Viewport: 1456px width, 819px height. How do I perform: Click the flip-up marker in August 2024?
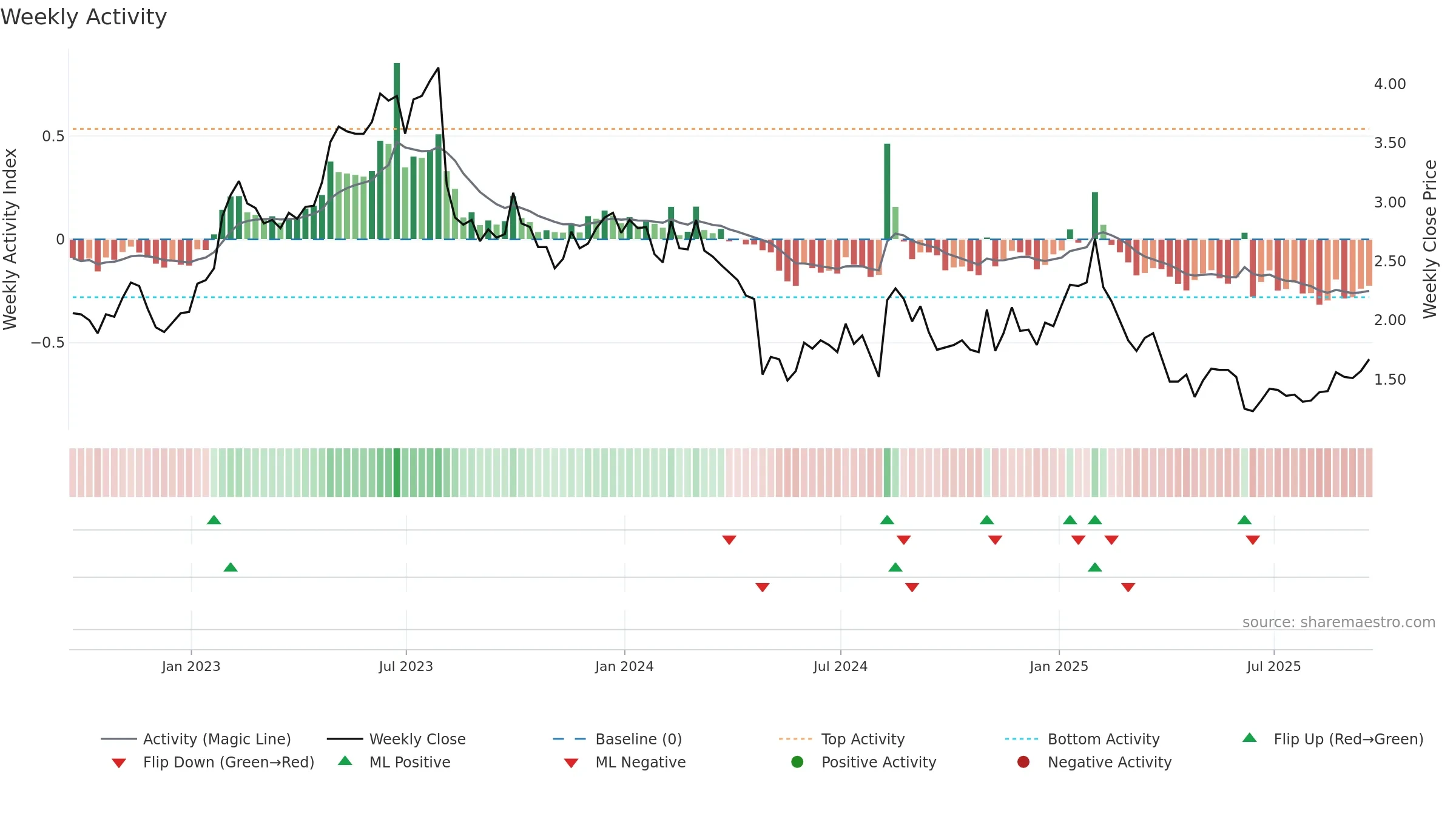pyautogui.click(x=887, y=520)
